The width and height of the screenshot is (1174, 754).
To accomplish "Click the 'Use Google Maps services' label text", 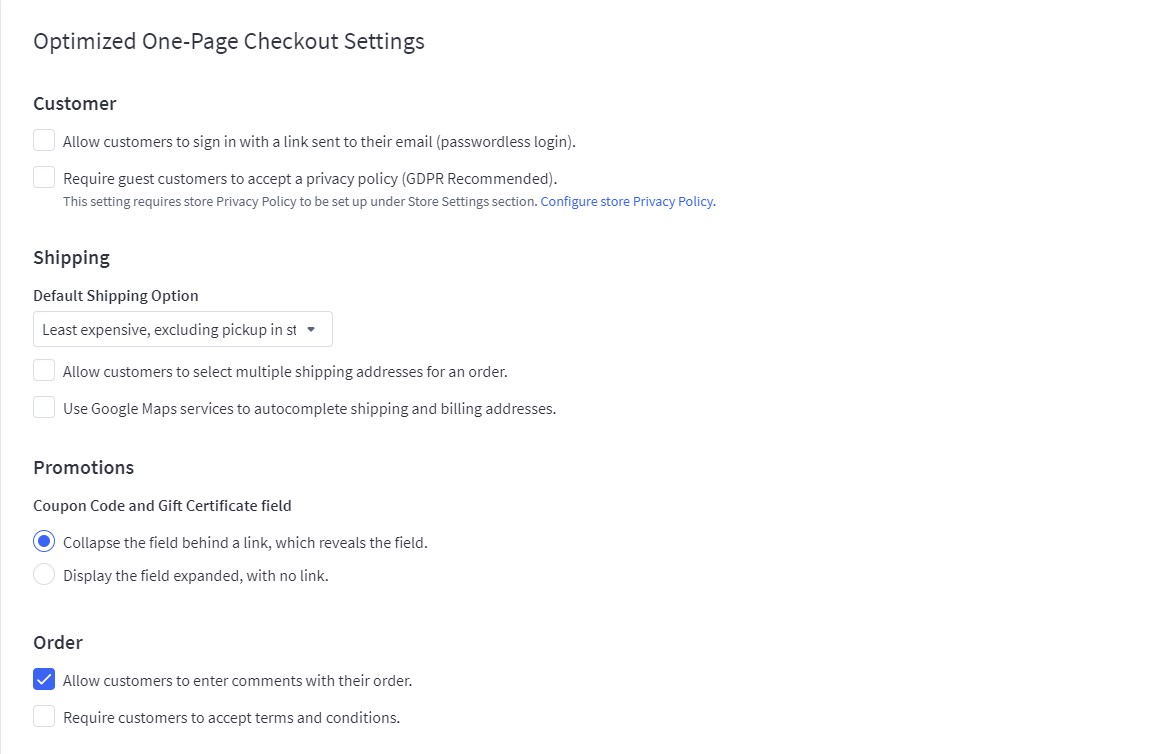I will [309, 409].
